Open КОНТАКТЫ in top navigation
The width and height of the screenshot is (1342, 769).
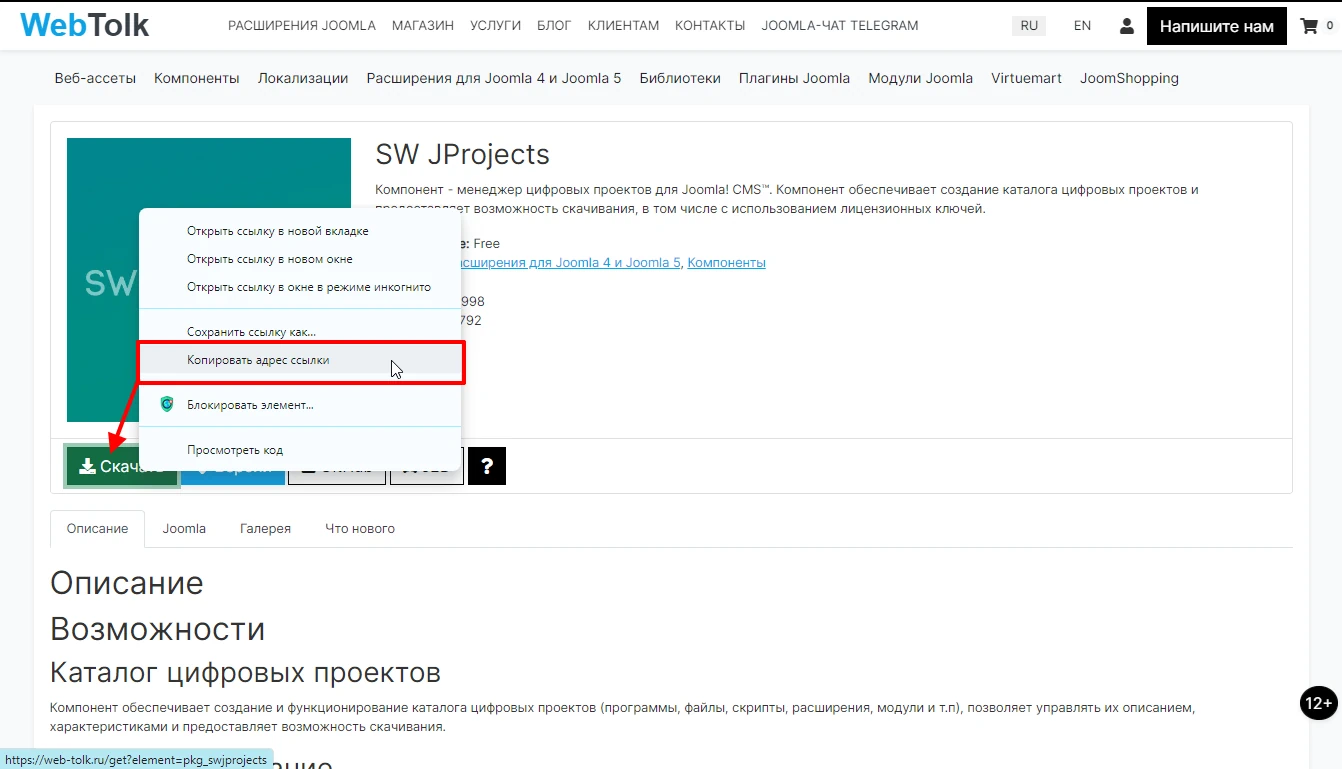(710, 26)
